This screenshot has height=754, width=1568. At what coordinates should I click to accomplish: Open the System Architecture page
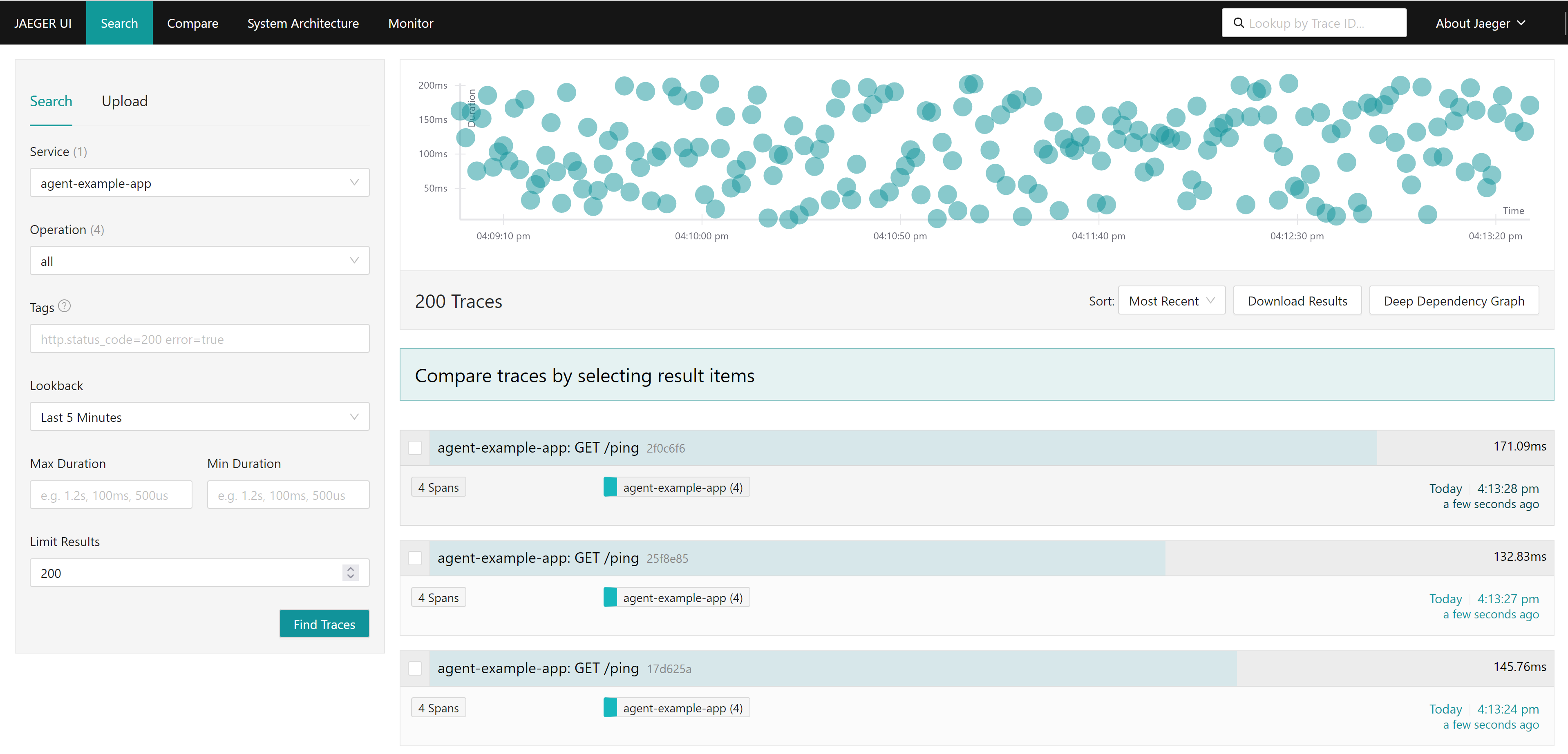tap(302, 23)
